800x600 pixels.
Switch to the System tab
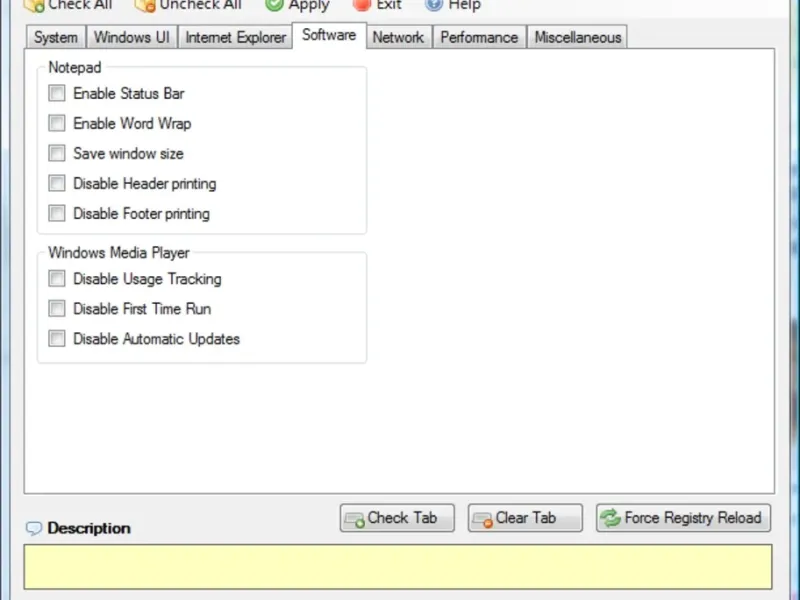pos(56,37)
